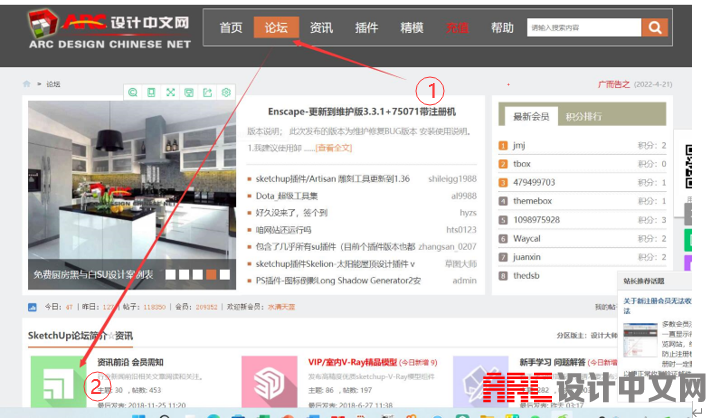Screen dimensions: 714x418
Task: Open member themebox in the member list
Action: (x=532, y=201)
